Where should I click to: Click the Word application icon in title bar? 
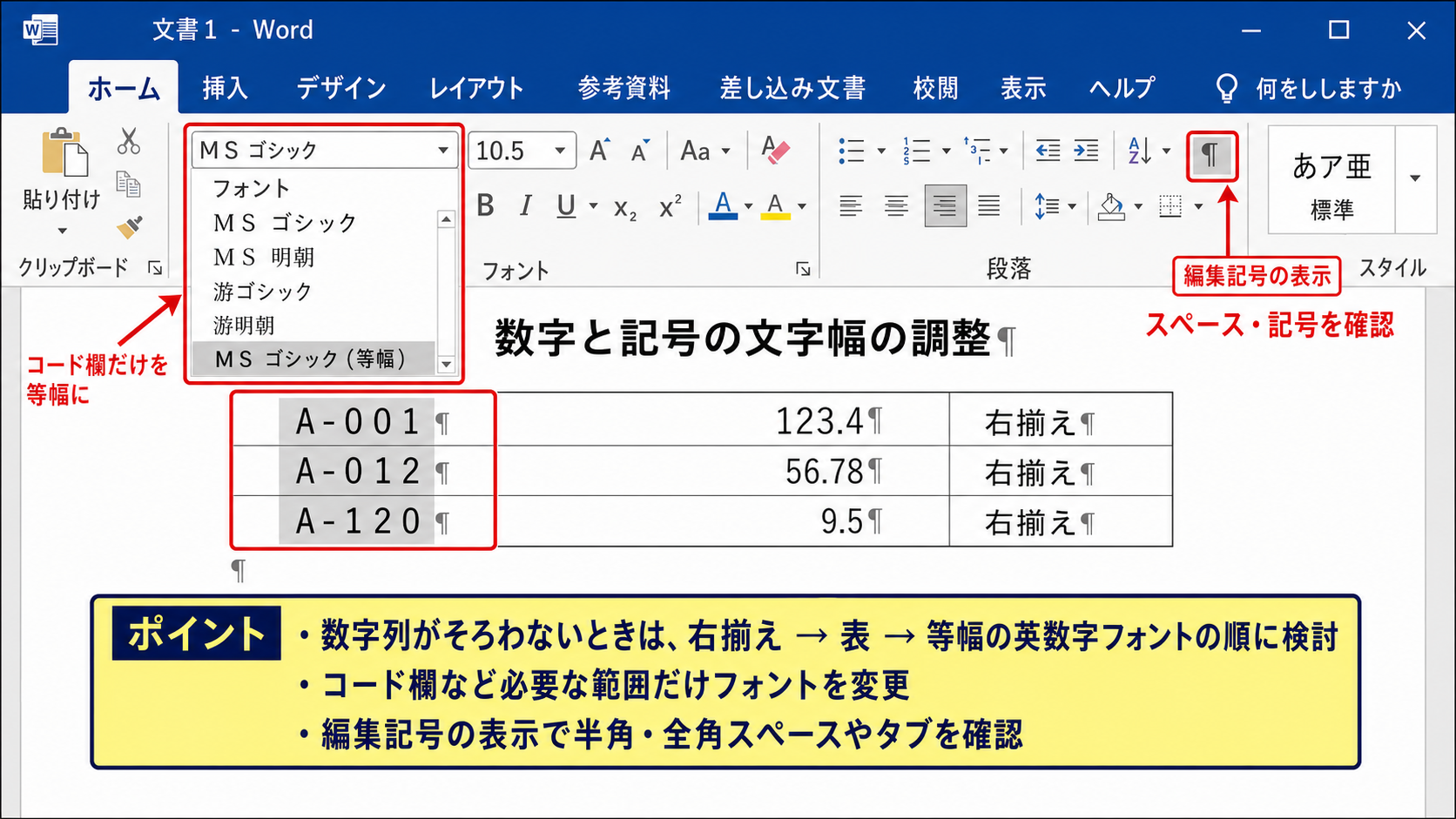40,30
